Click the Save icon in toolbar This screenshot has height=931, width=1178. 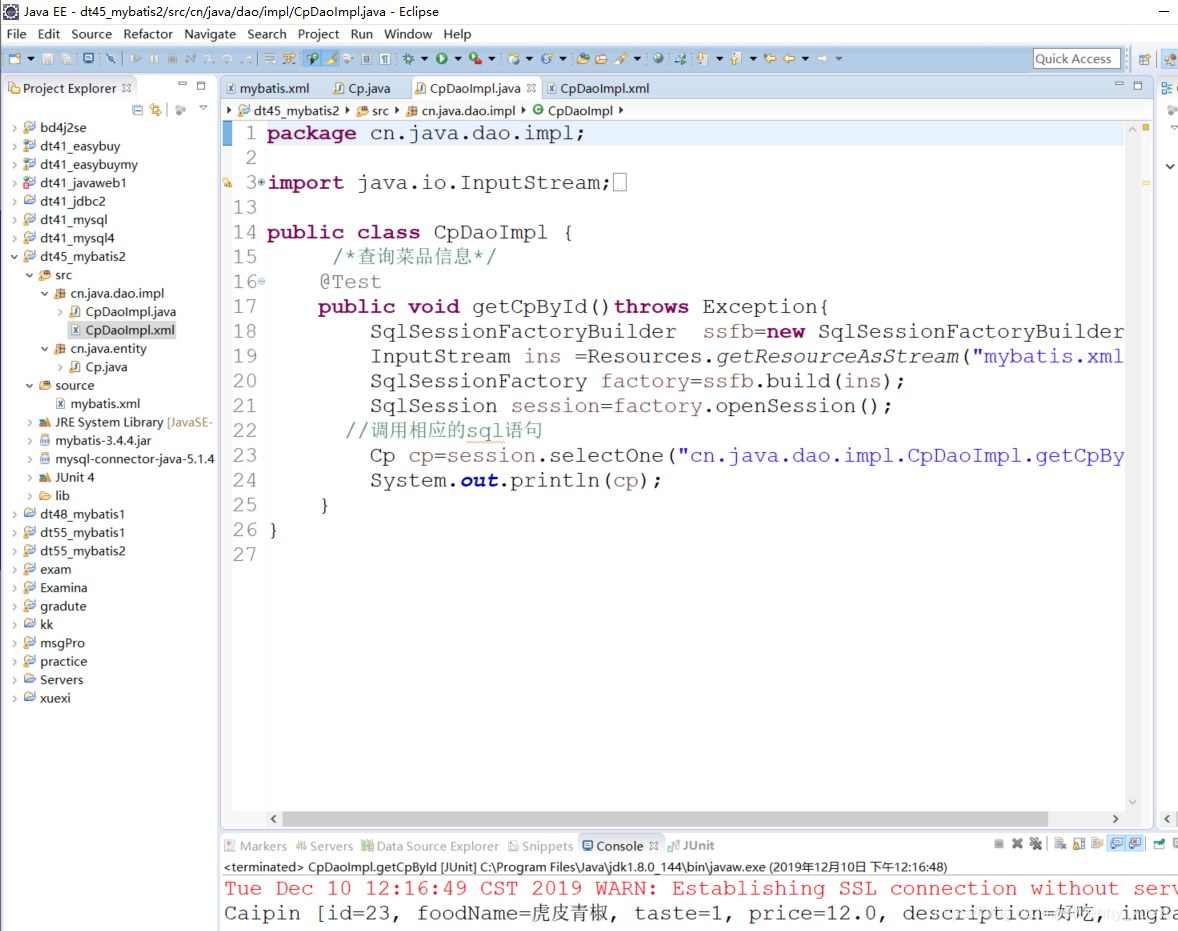47,59
